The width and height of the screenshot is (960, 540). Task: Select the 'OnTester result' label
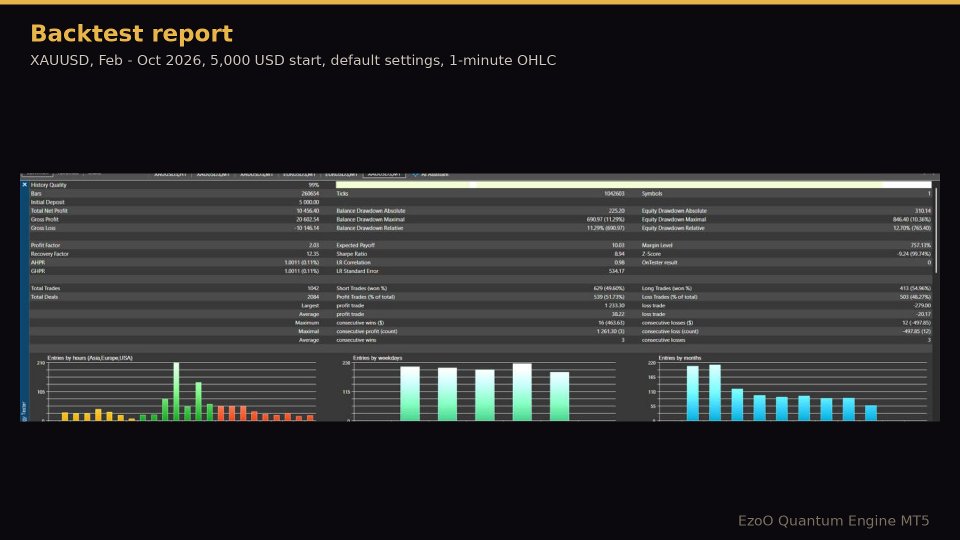(659, 262)
